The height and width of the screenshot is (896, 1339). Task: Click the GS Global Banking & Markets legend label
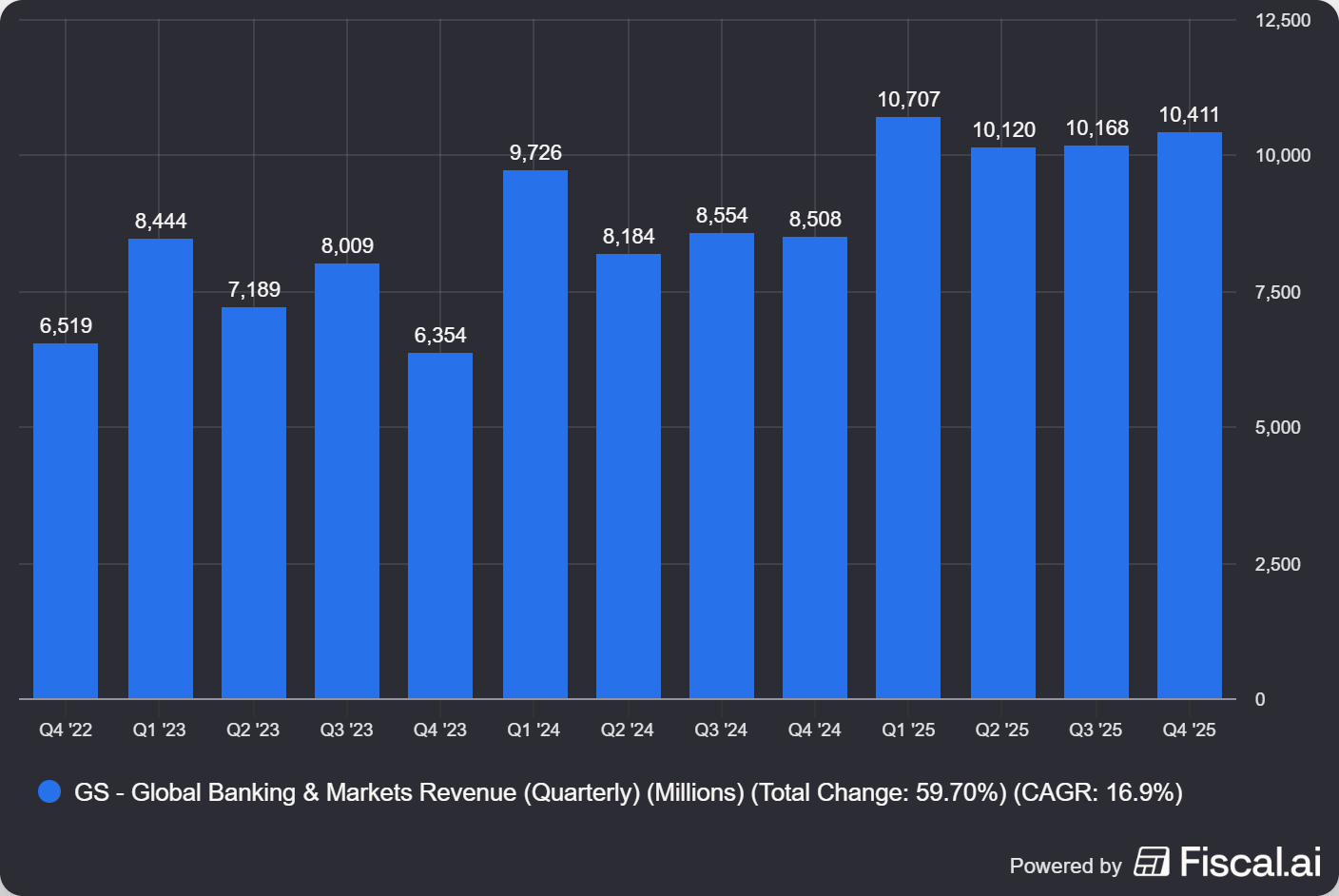(629, 792)
